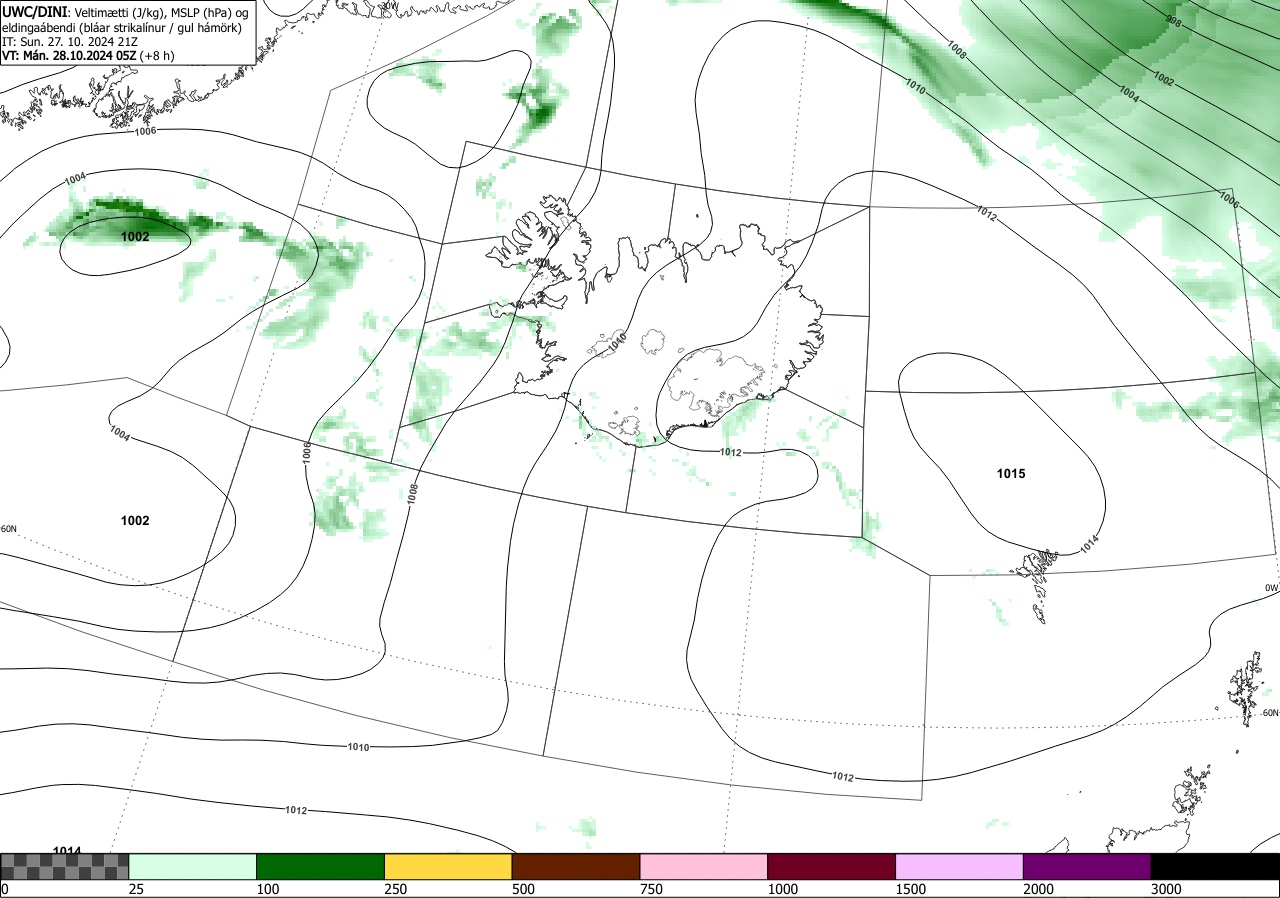
Task: Click the legend value "3000"
Action: tap(1167, 889)
